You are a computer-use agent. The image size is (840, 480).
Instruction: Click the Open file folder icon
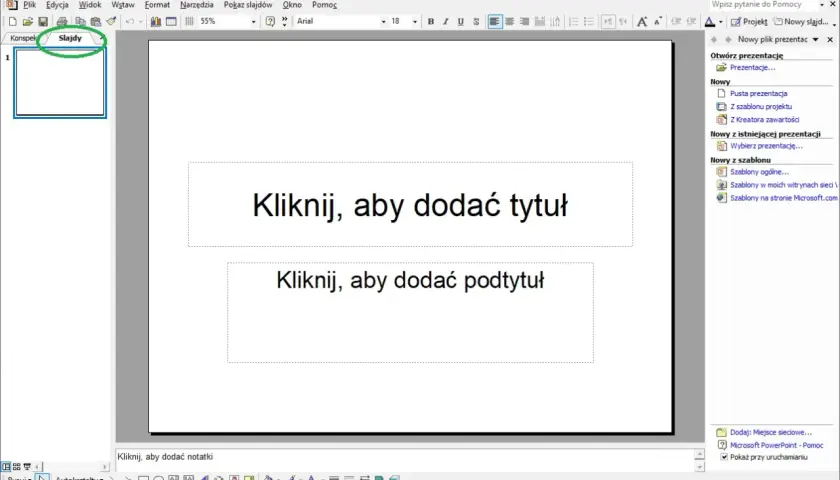click(x=28, y=22)
